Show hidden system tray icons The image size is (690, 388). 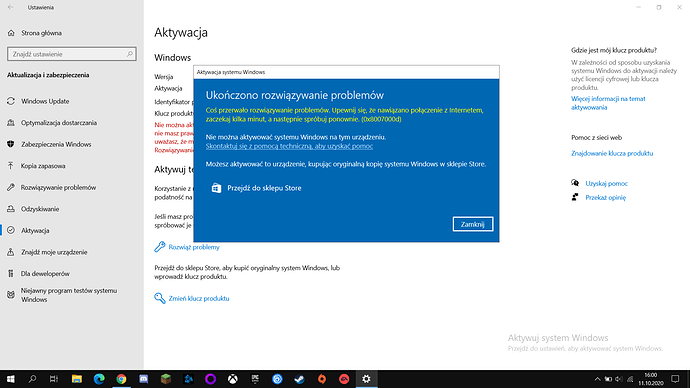point(597,379)
